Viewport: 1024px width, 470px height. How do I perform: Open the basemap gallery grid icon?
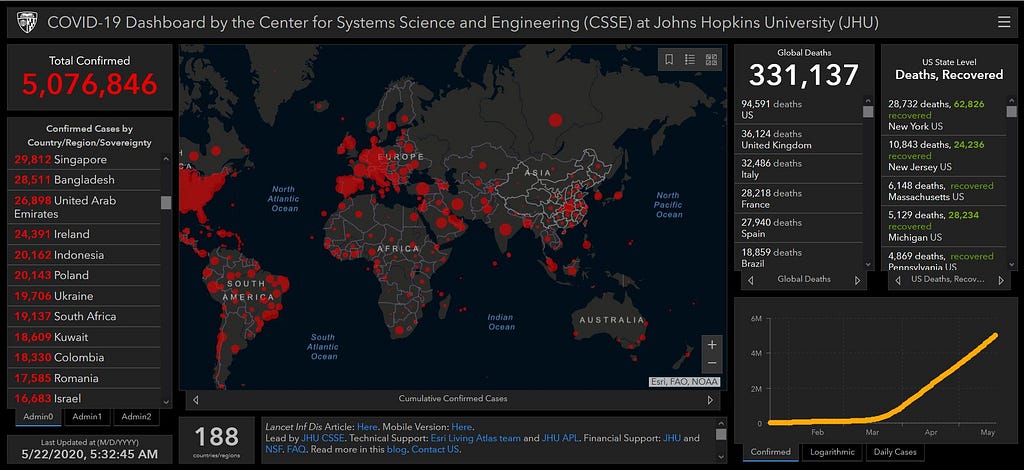pos(711,59)
